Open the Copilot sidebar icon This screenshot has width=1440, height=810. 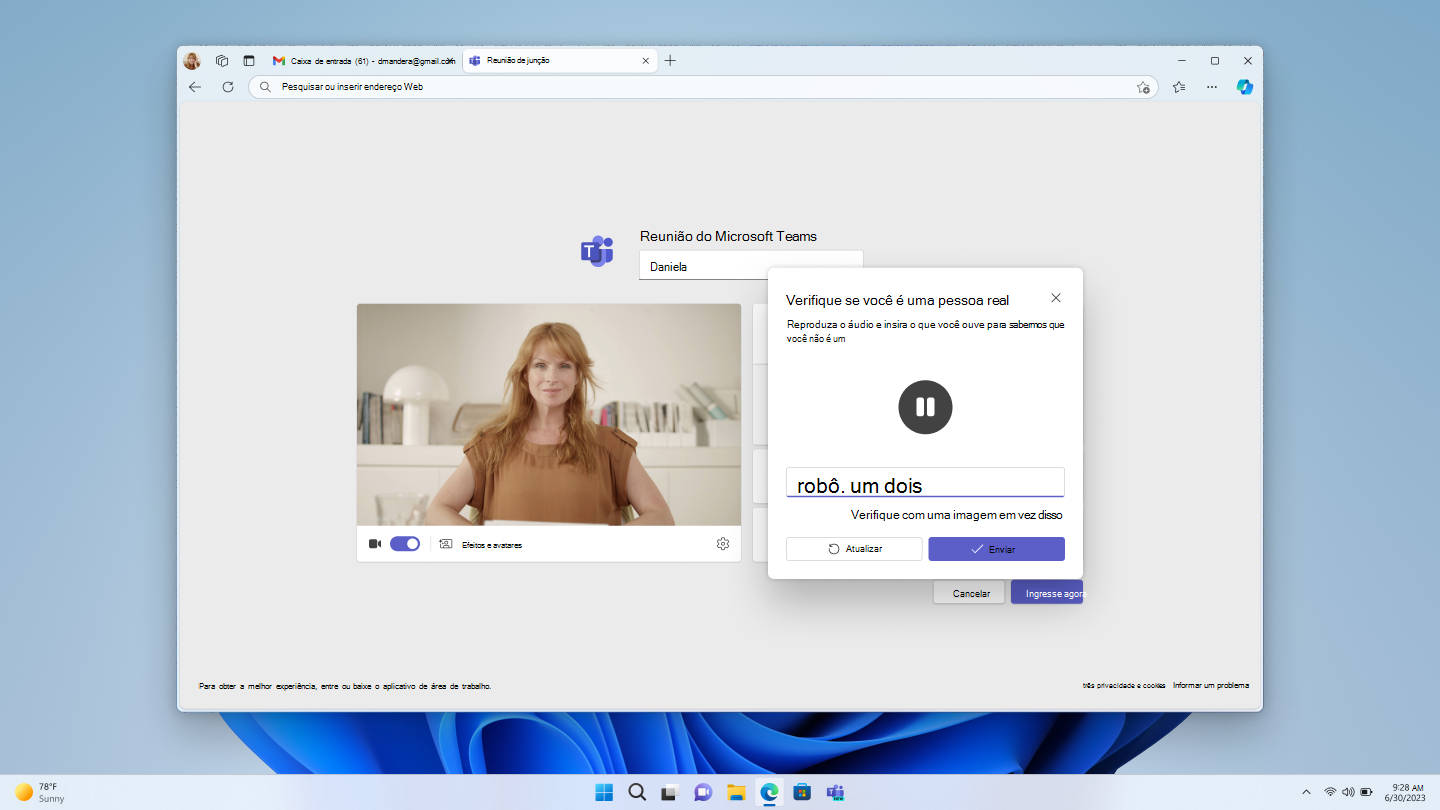coord(1245,87)
